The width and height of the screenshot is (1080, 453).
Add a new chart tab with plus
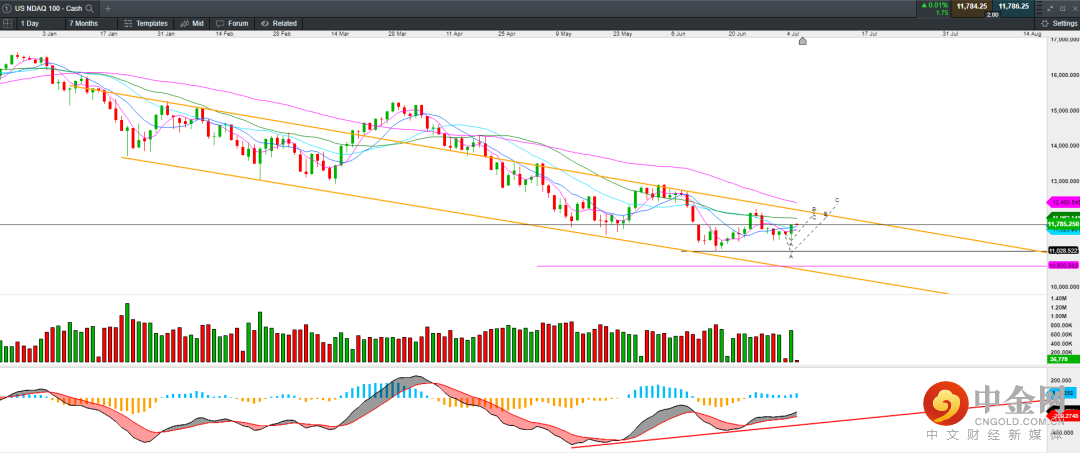[x=107, y=8]
